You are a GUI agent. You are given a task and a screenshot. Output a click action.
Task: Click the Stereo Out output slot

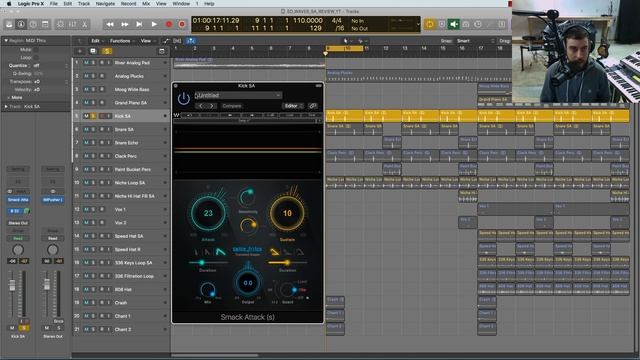(18, 223)
